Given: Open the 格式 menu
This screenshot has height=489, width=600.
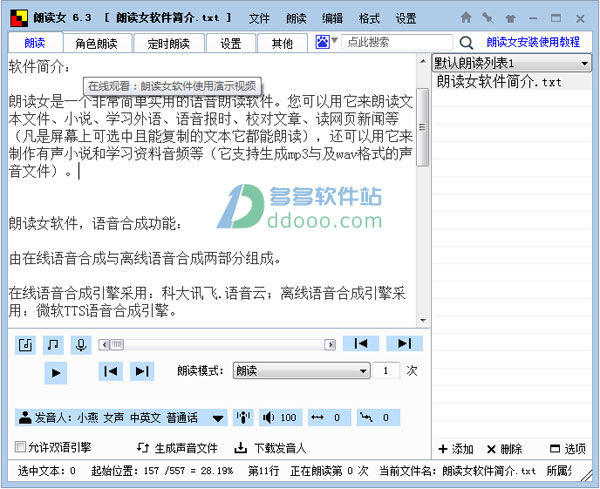Looking at the screenshot, I should click(x=369, y=18).
